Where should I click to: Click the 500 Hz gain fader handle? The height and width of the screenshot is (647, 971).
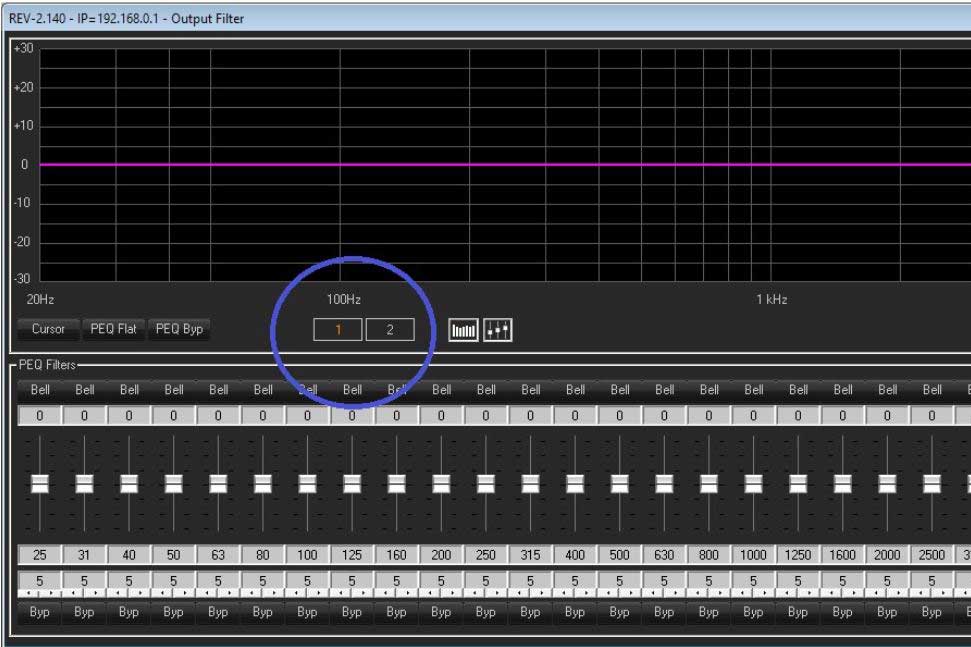(620, 484)
